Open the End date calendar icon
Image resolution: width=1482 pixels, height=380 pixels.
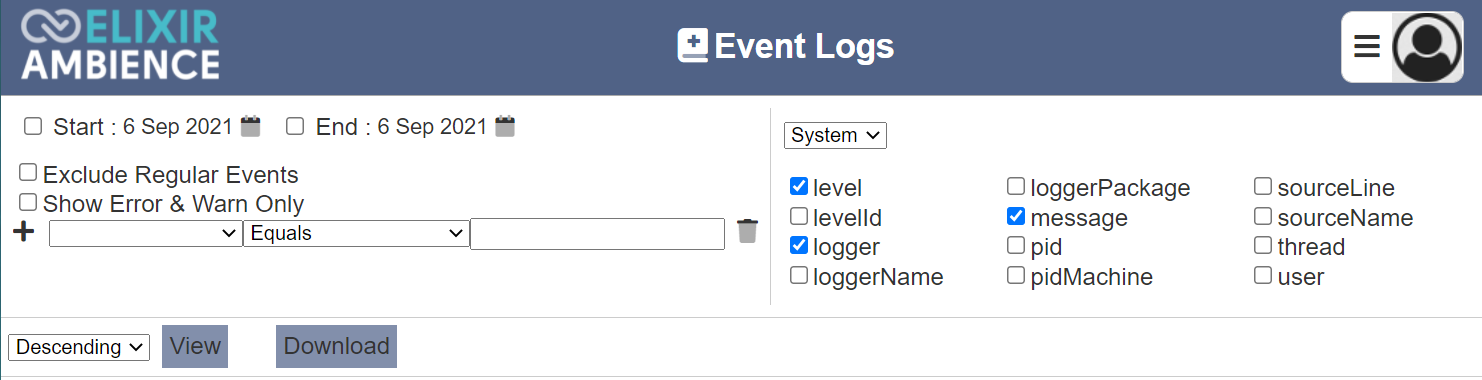506,126
